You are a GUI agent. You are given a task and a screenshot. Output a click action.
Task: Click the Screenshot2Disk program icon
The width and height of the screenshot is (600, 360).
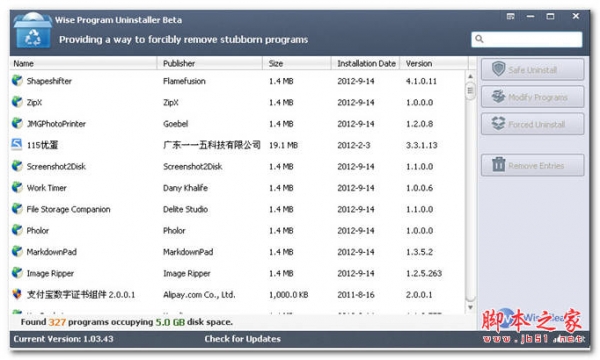point(17,166)
